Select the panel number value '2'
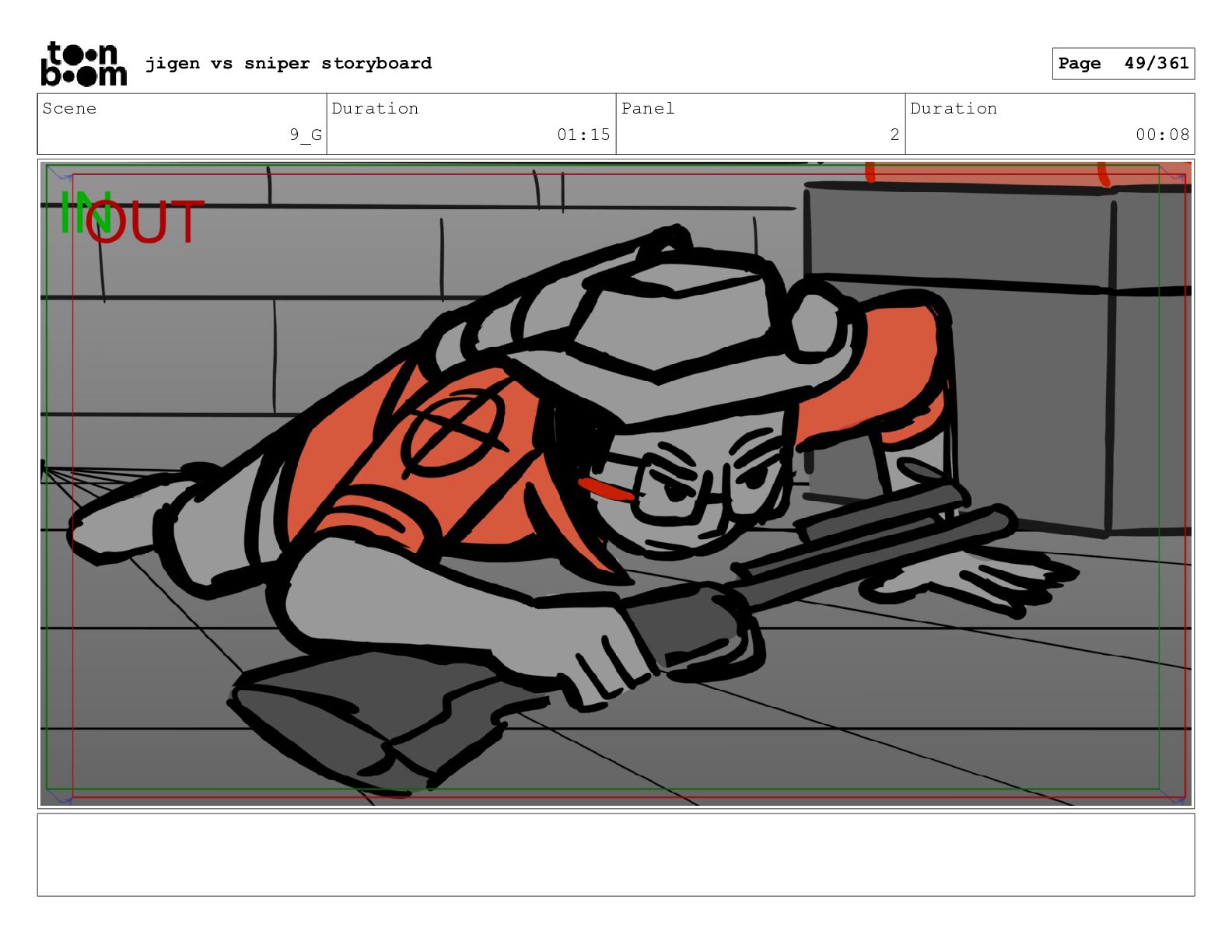Image resolution: width=1232 pixels, height=952 pixels. click(x=894, y=135)
